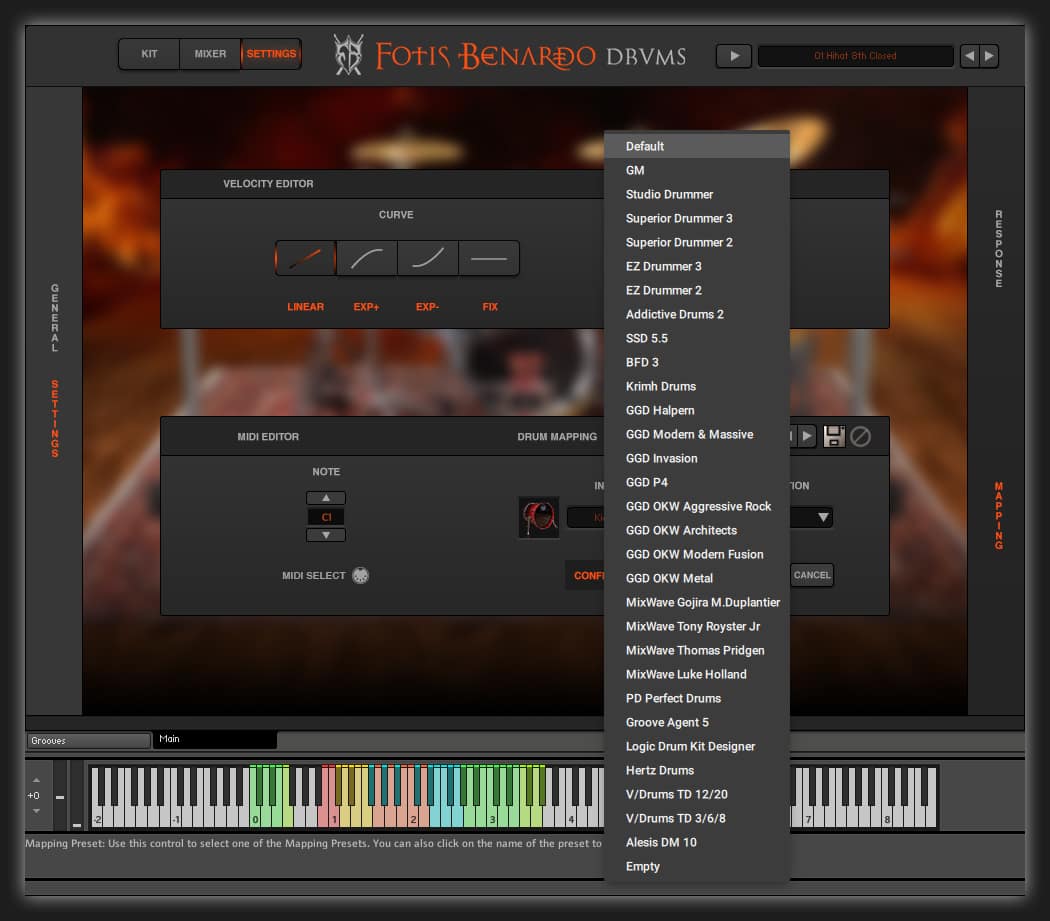
Task: Click the EXP- curve label
Action: click(427, 307)
